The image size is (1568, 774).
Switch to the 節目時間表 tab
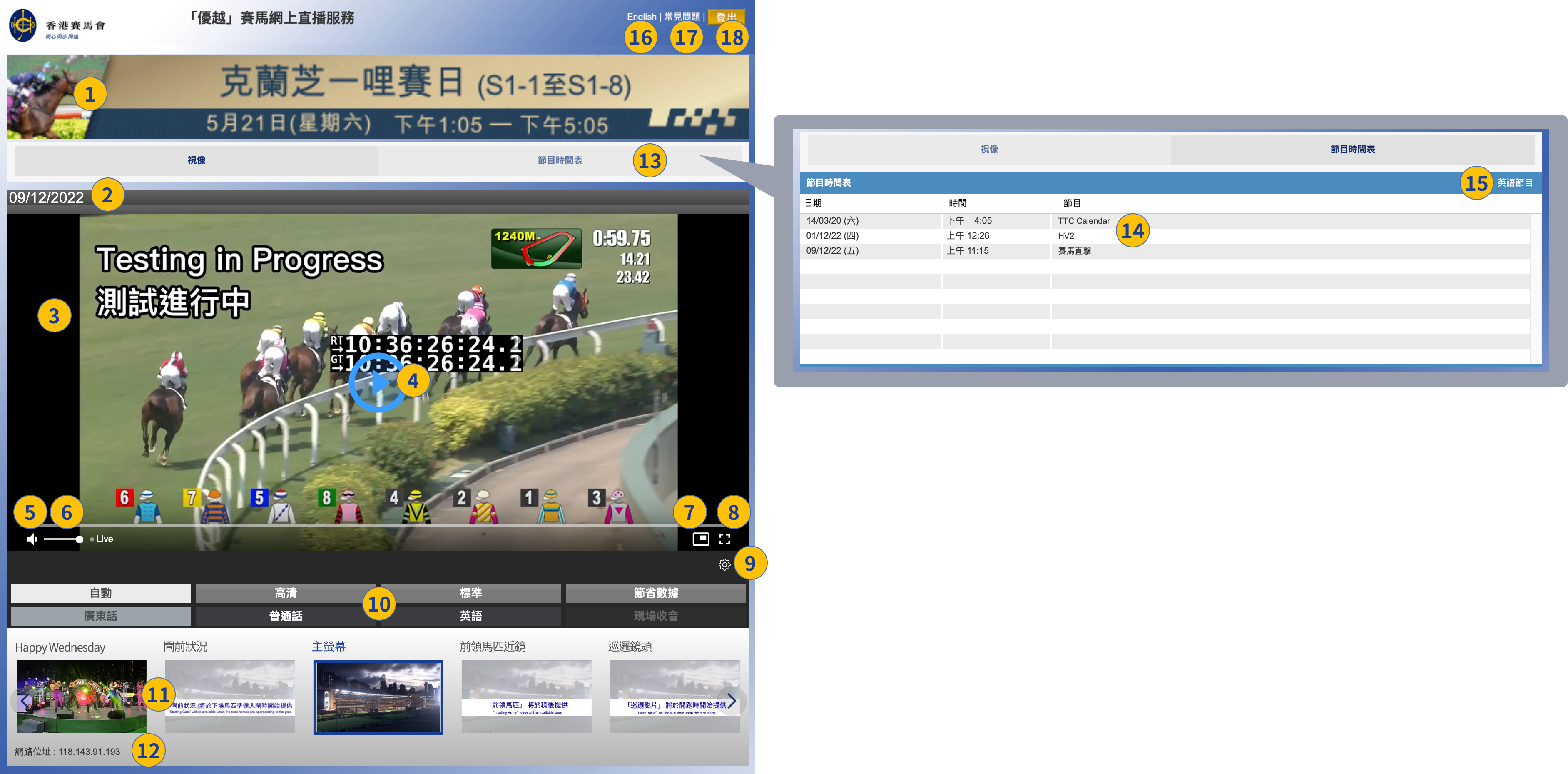[560, 160]
